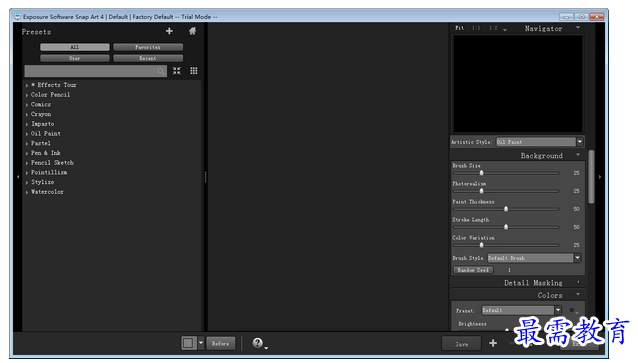Select the User presets filter tab

(x=75, y=58)
